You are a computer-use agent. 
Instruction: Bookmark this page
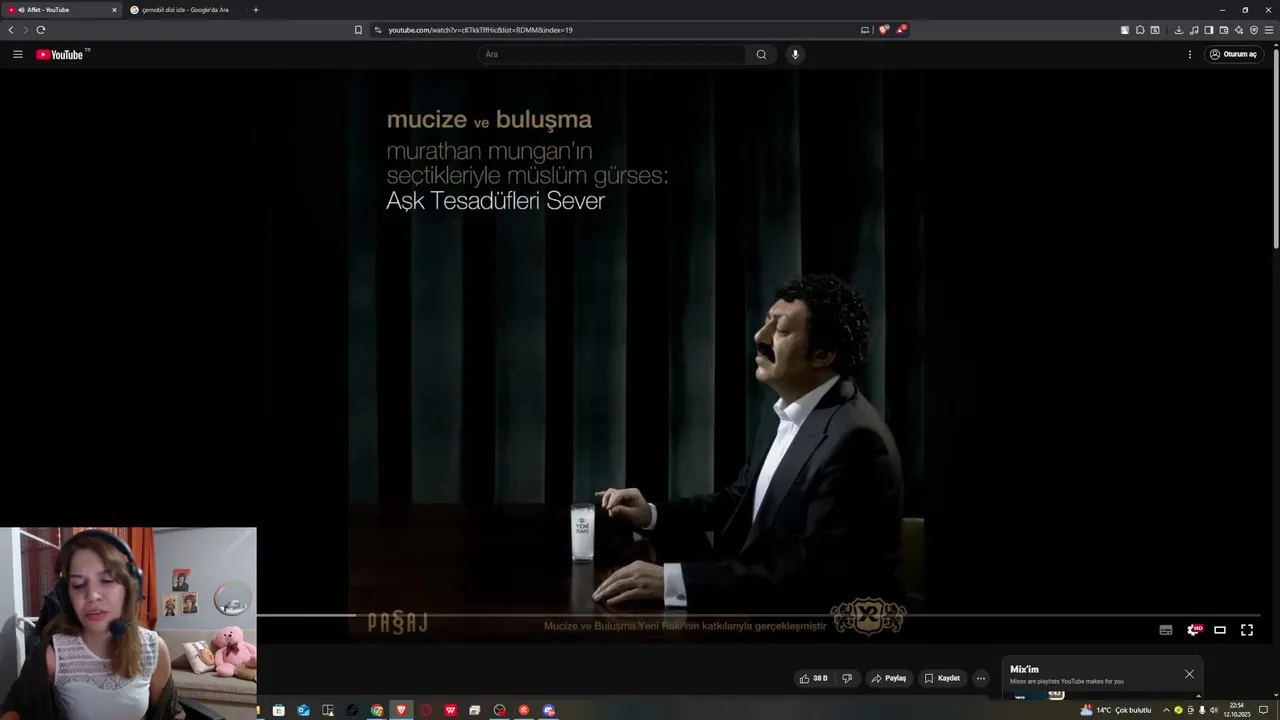coord(358,30)
